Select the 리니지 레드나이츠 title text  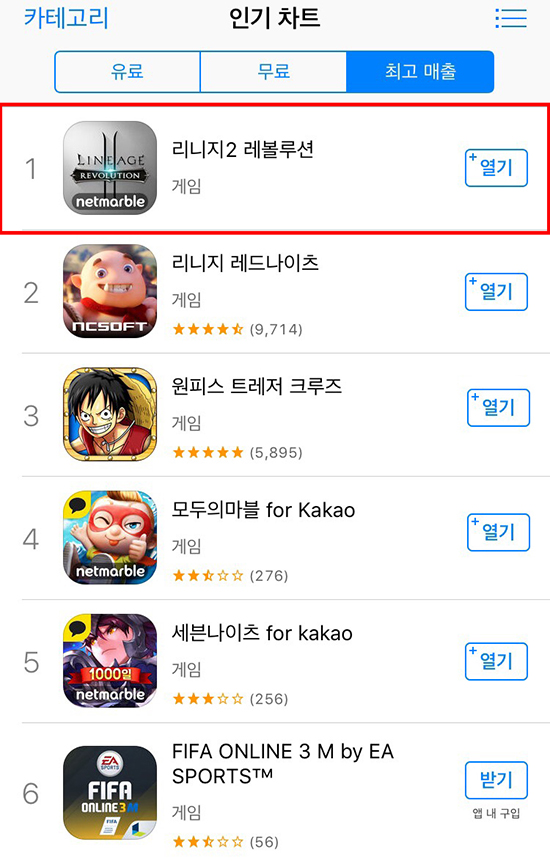(245, 262)
